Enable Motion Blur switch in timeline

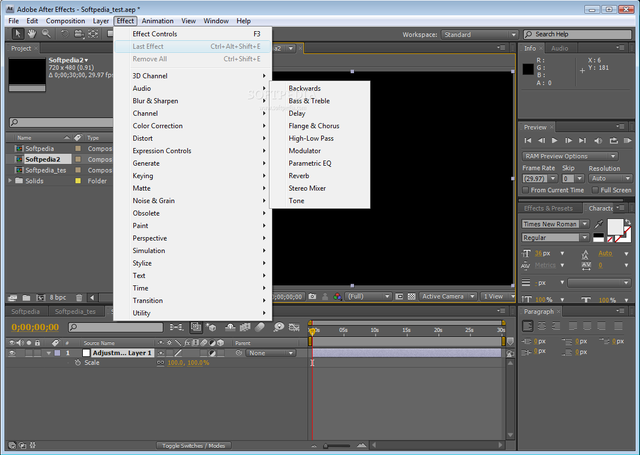click(260, 327)
